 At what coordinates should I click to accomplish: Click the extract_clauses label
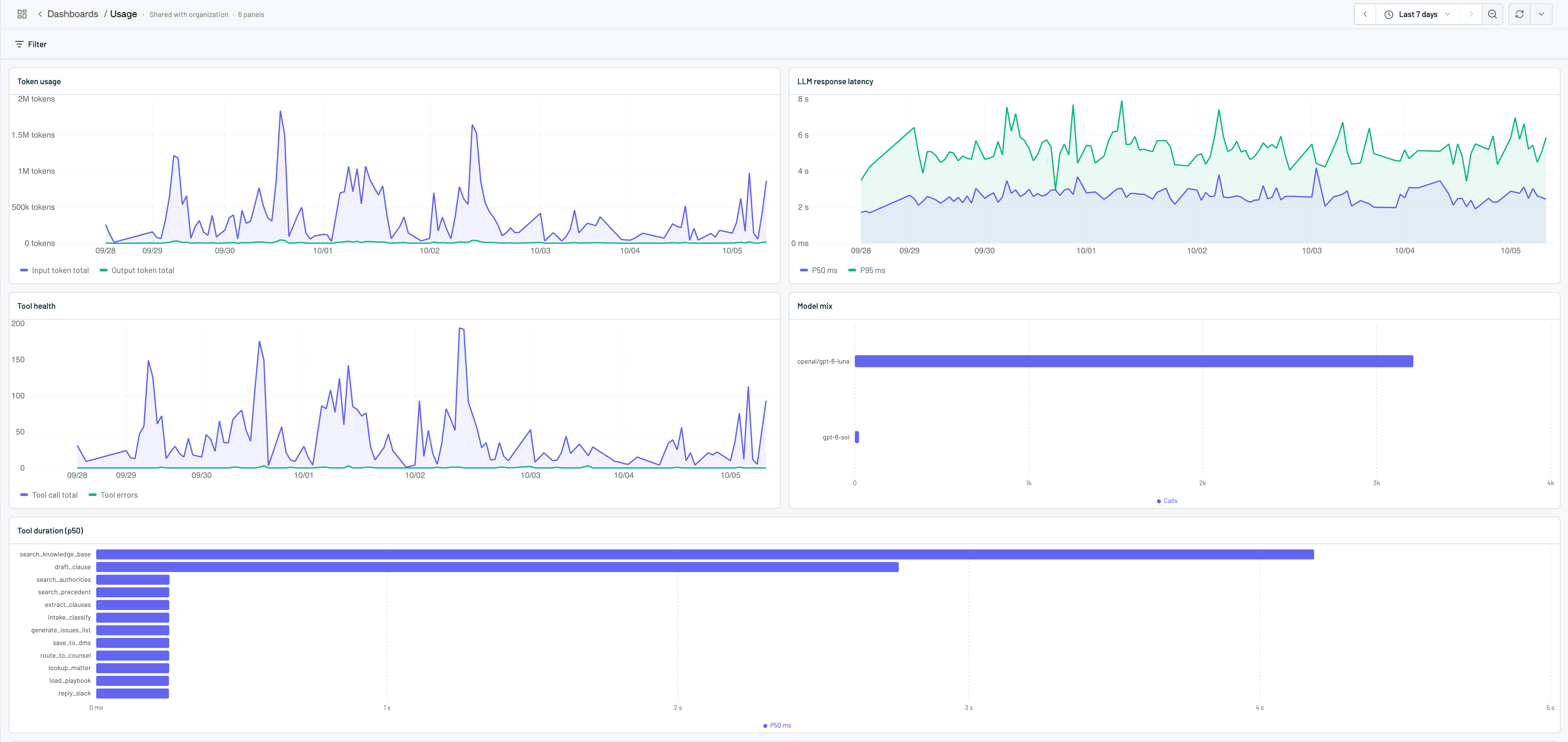pyautogui.click(x=68, y=605)
